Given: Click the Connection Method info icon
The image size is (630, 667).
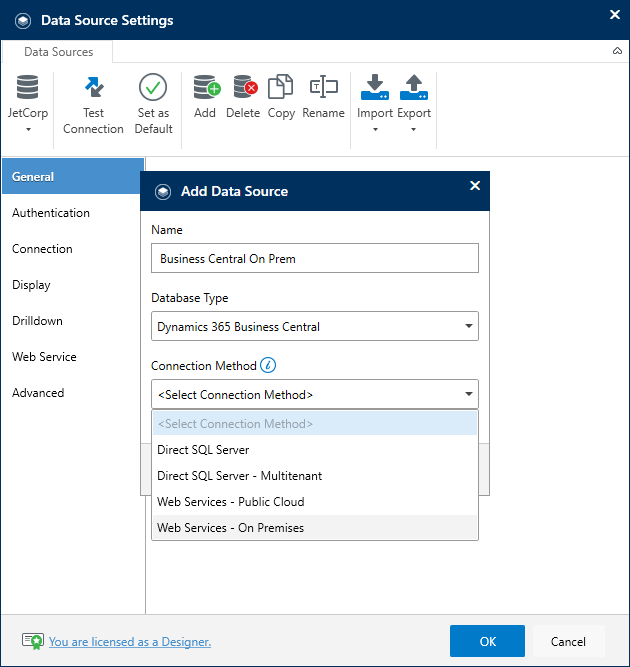Looking at the screenshot, I should (x=268, y=365).
